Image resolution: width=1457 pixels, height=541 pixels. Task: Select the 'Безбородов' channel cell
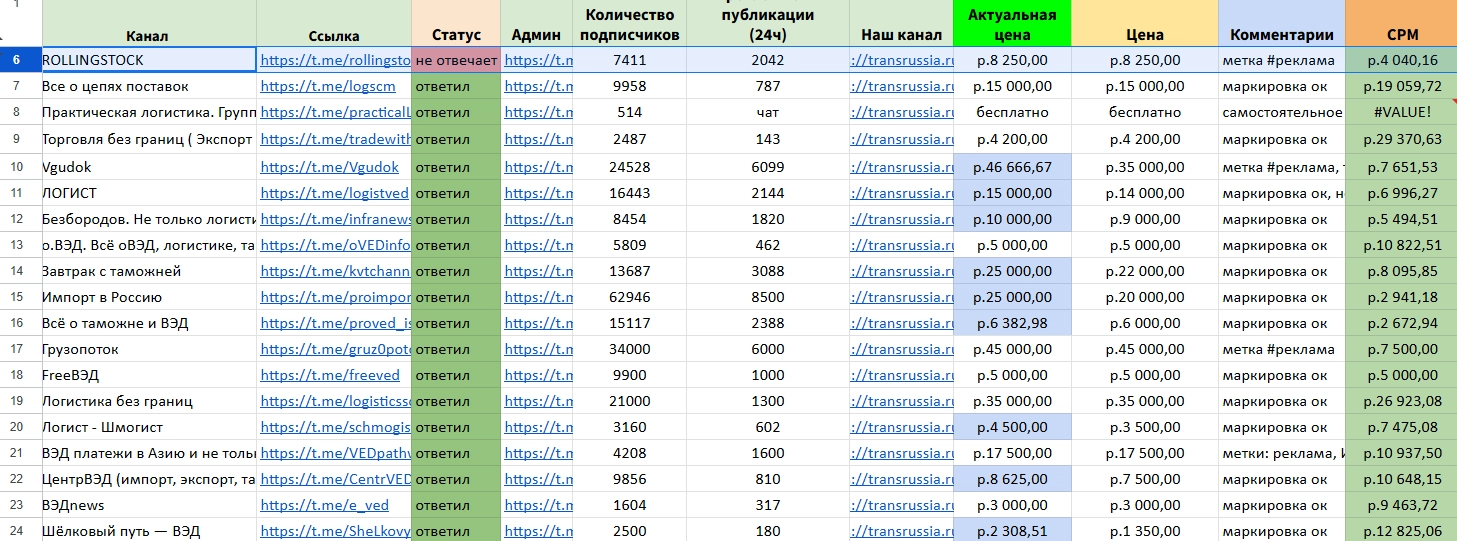(148, 218)
